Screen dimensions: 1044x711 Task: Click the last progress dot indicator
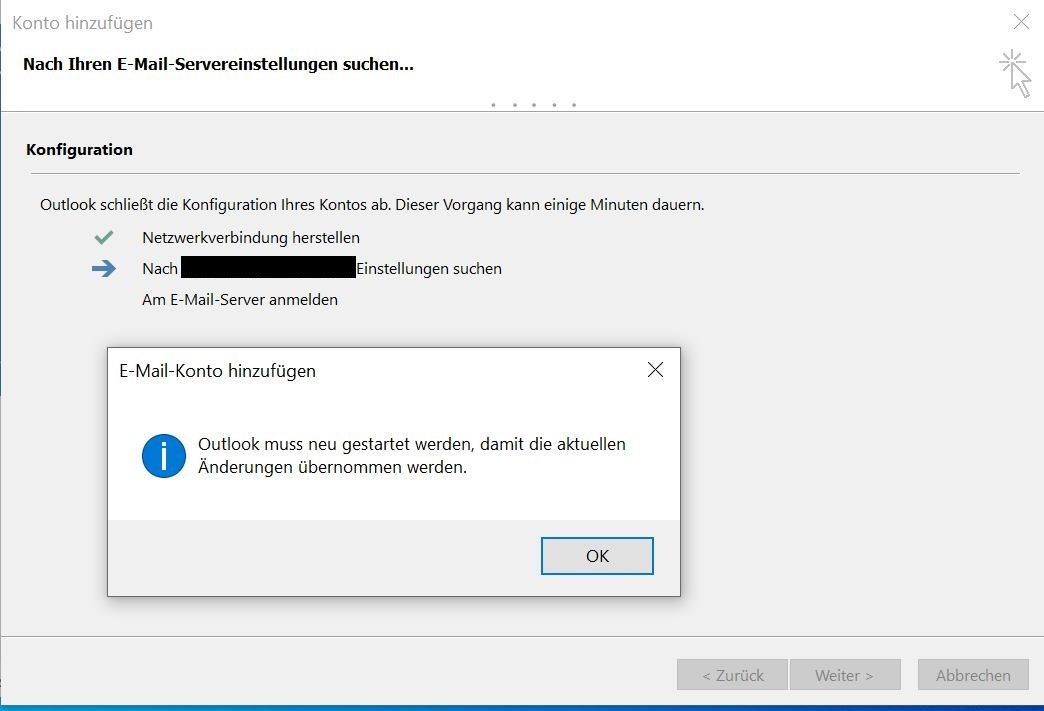pos(573,104)
